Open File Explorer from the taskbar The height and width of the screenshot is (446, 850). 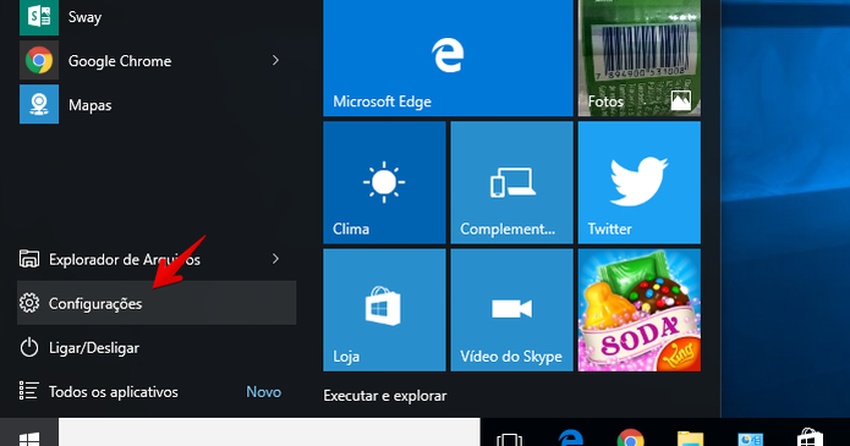click(690, 439)
